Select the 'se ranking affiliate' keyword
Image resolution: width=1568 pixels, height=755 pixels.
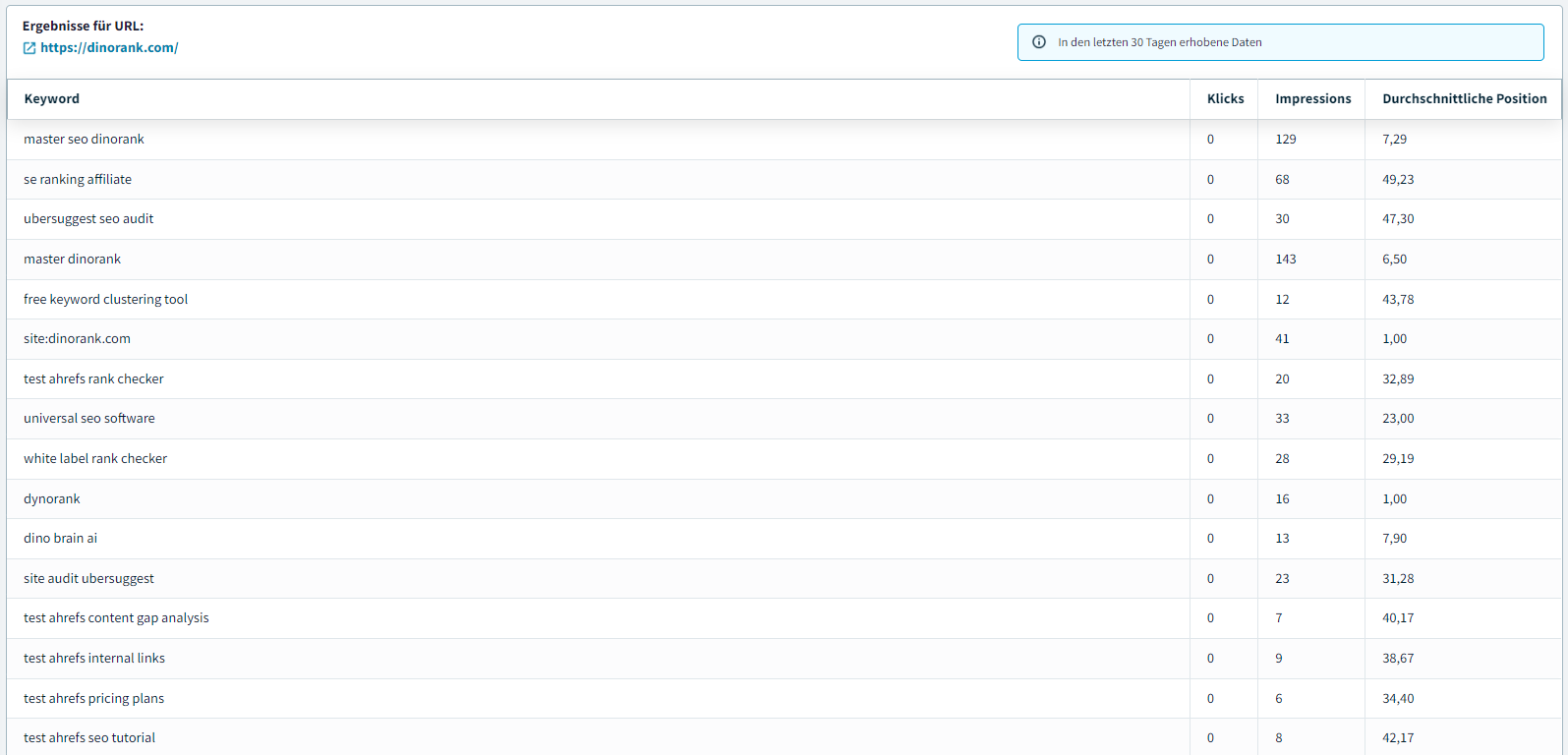(78, 180)
